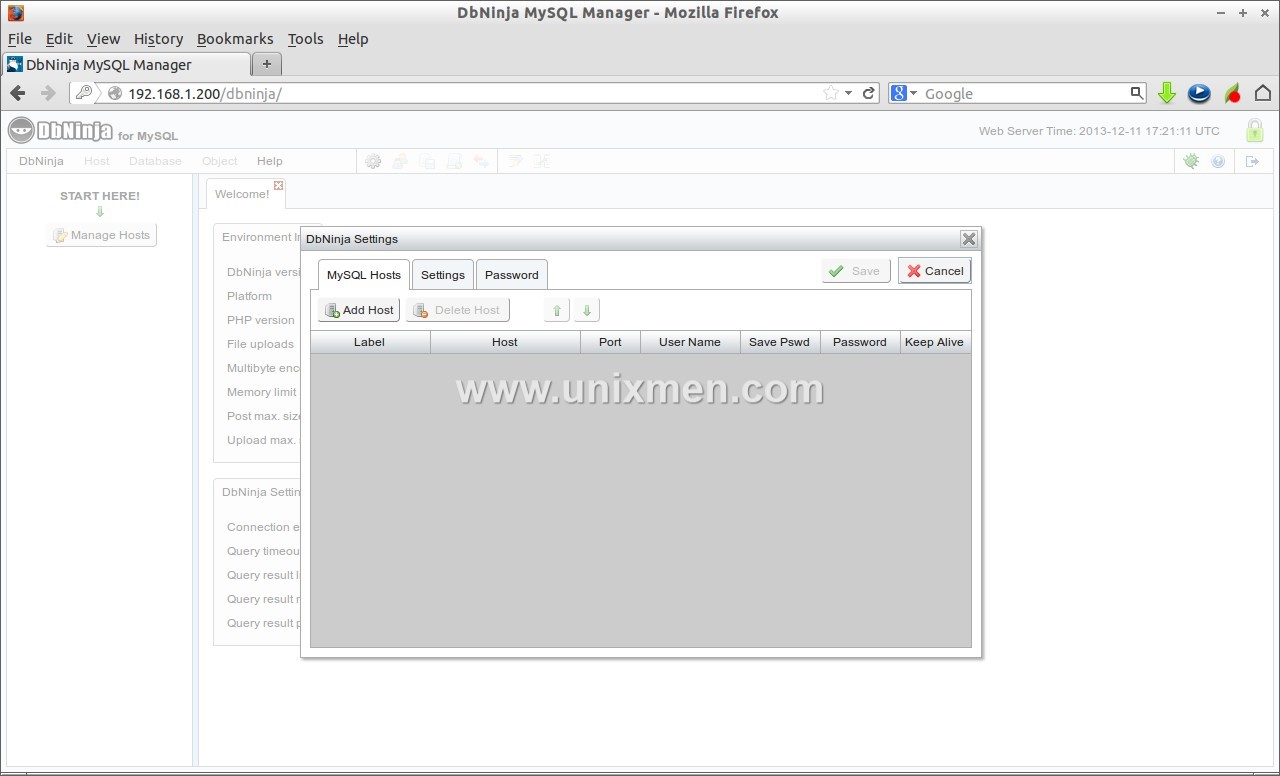Open URL history dropdown arrow next to star
Screen dimensions: 1280x776
tap(848, 93)
